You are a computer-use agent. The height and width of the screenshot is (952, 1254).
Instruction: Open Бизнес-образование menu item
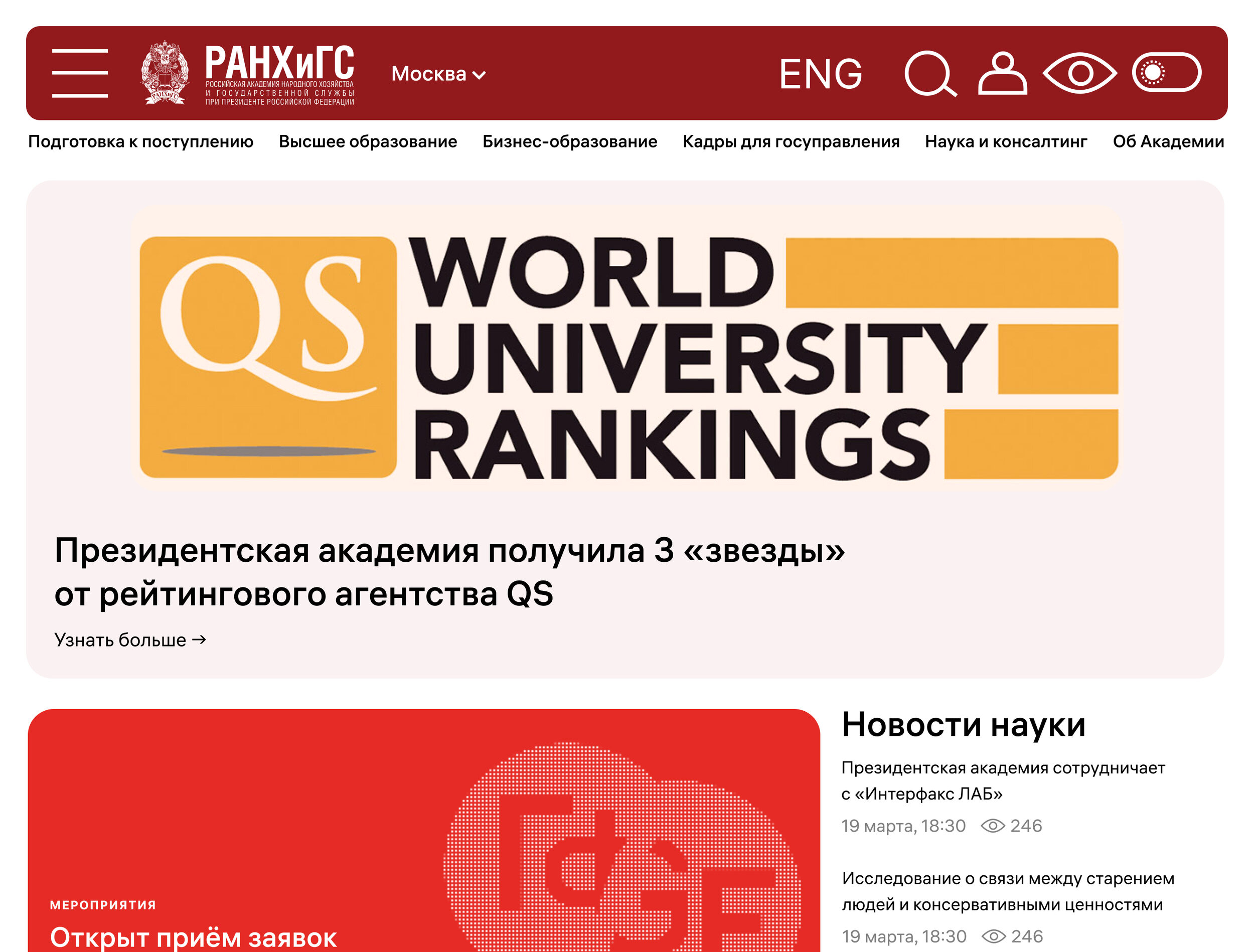tap(569, 141)
